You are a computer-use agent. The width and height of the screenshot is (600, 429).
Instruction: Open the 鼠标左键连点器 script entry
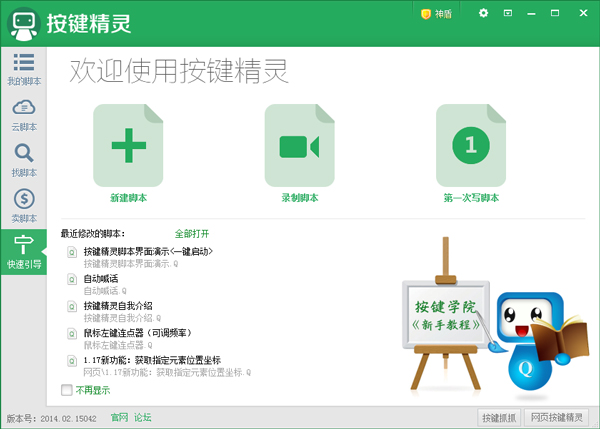tap(137, 333)
